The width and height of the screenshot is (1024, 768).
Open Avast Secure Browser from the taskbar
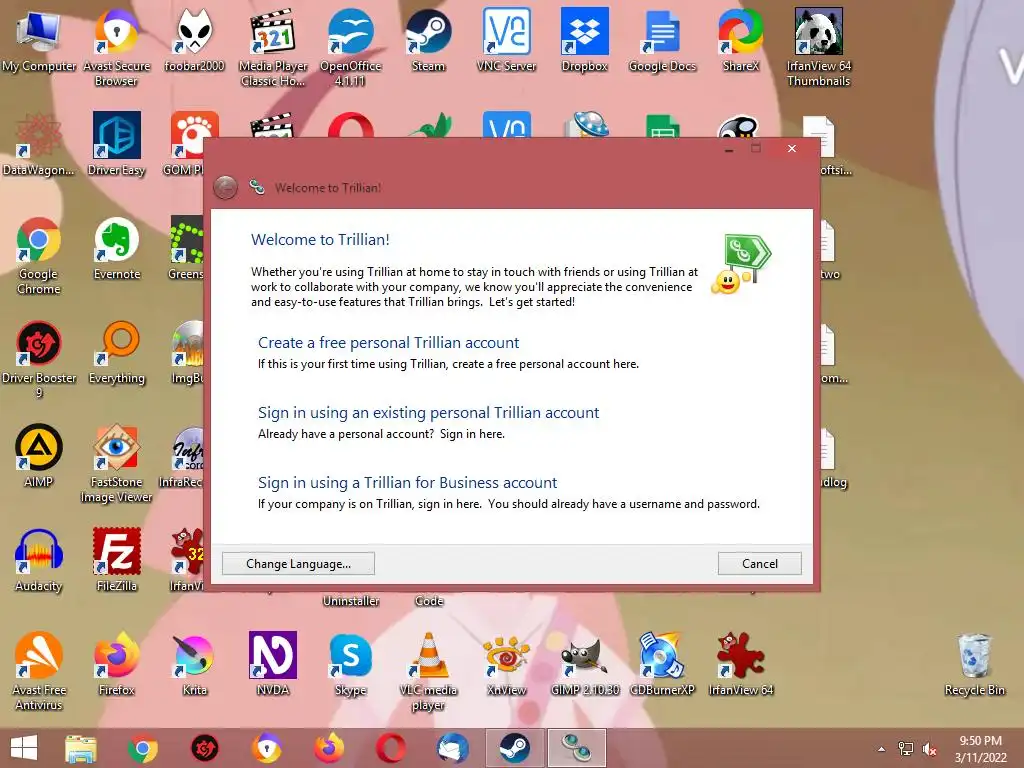coord(266,748)
